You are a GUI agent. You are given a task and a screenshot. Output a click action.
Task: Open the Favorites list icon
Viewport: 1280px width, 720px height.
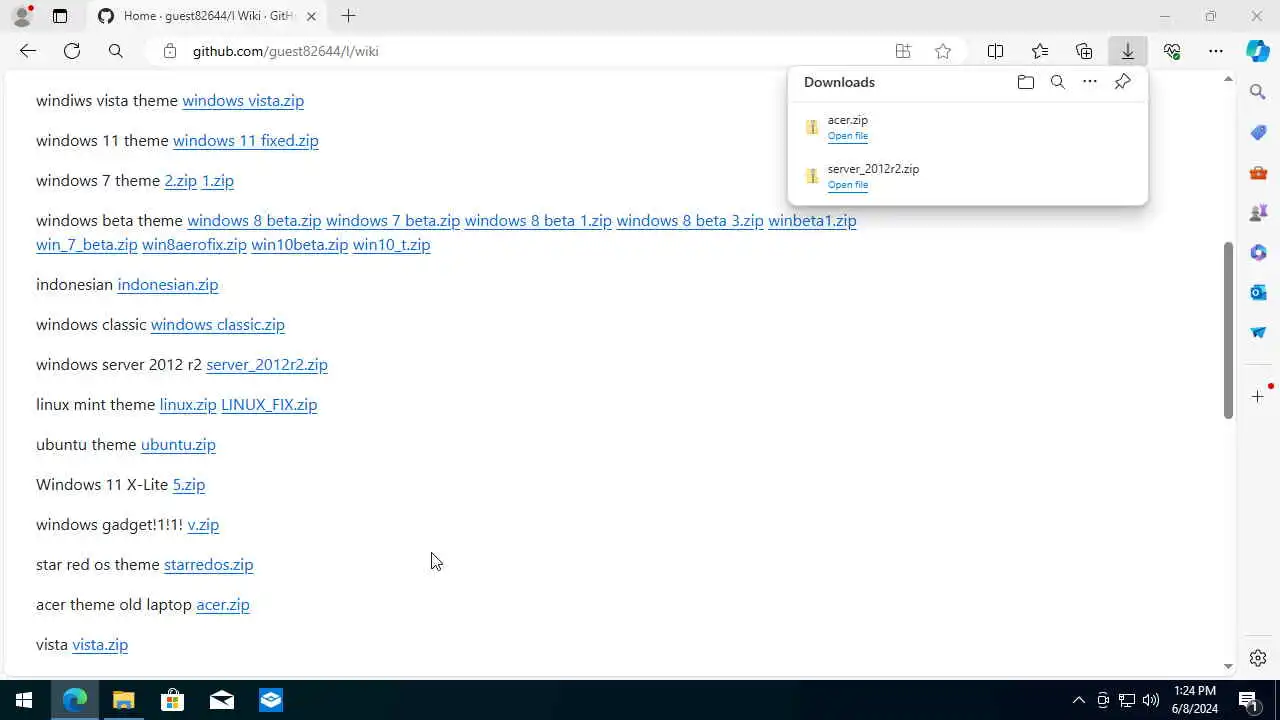[x=1040, y=51]
